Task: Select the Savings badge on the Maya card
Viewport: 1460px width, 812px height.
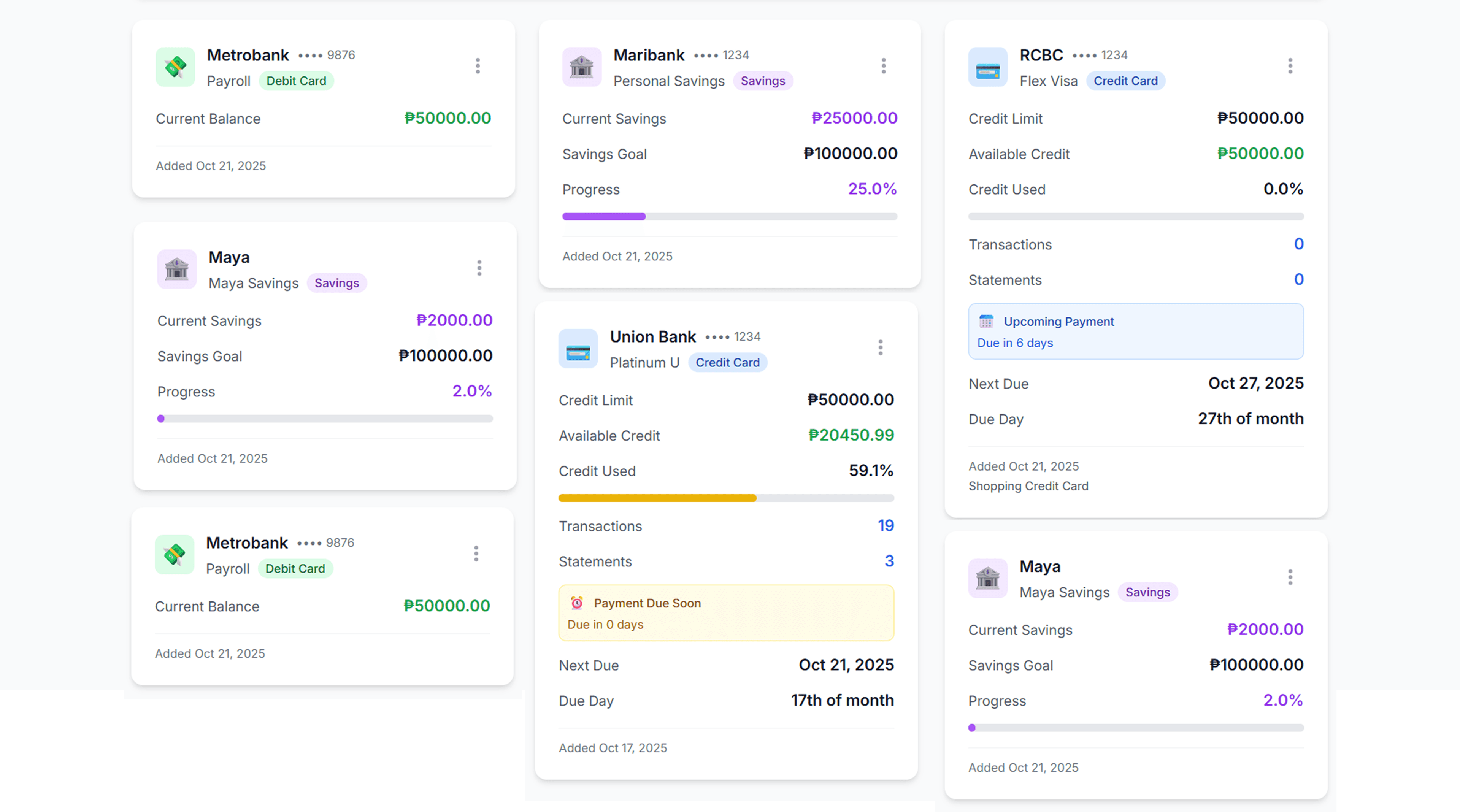Action: (336, 282)
